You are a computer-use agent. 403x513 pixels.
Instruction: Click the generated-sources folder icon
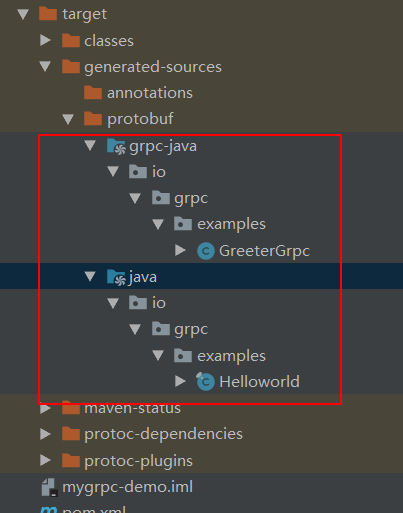pyautogui.click(x=71, y=67)
